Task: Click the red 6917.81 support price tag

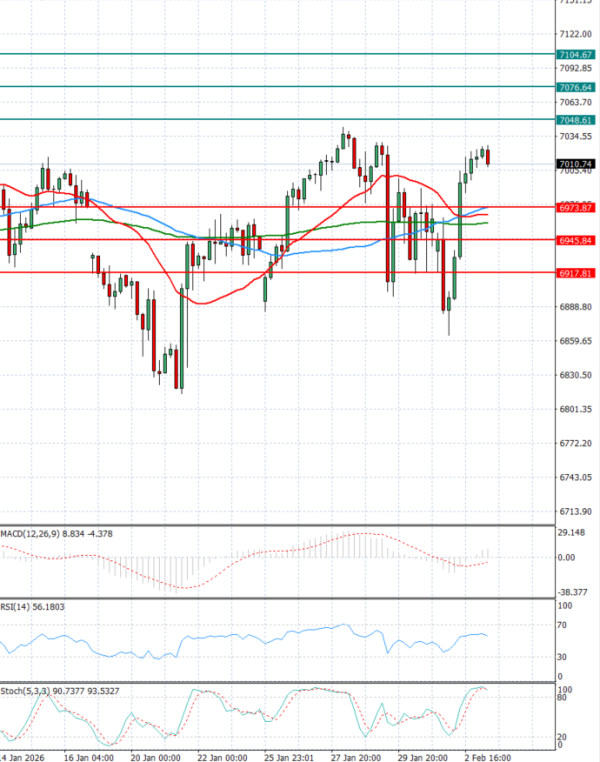Action: point(578,273)
